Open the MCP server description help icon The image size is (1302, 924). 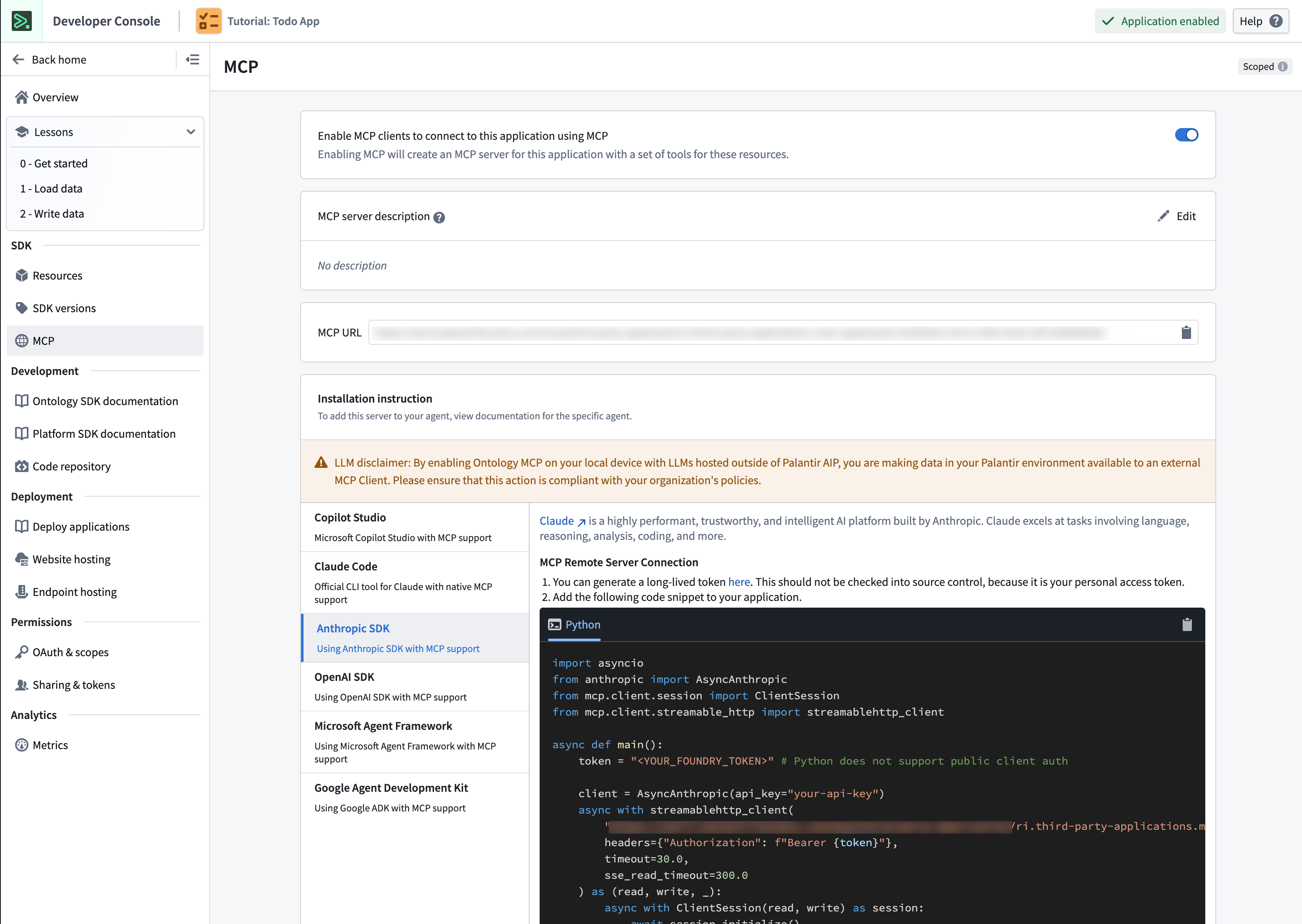click(439, 217)
